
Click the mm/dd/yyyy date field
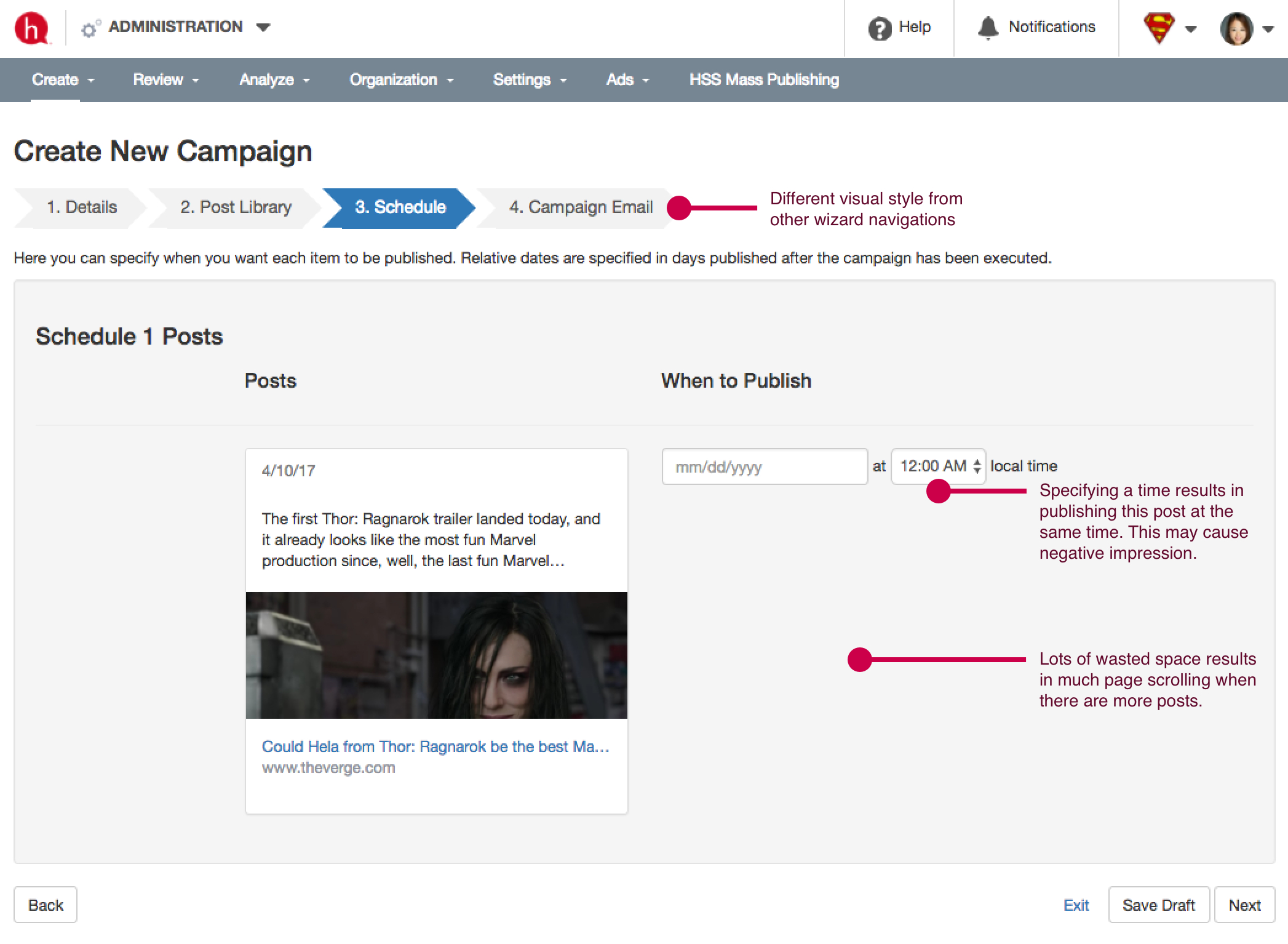coord(765,467)
